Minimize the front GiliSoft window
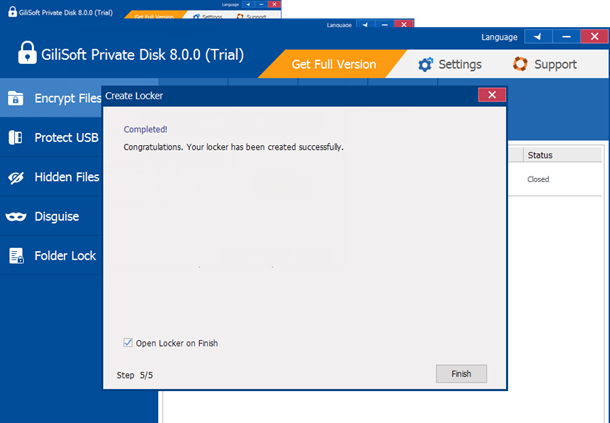This screenshot has height=423, width=610. [566, 37]
